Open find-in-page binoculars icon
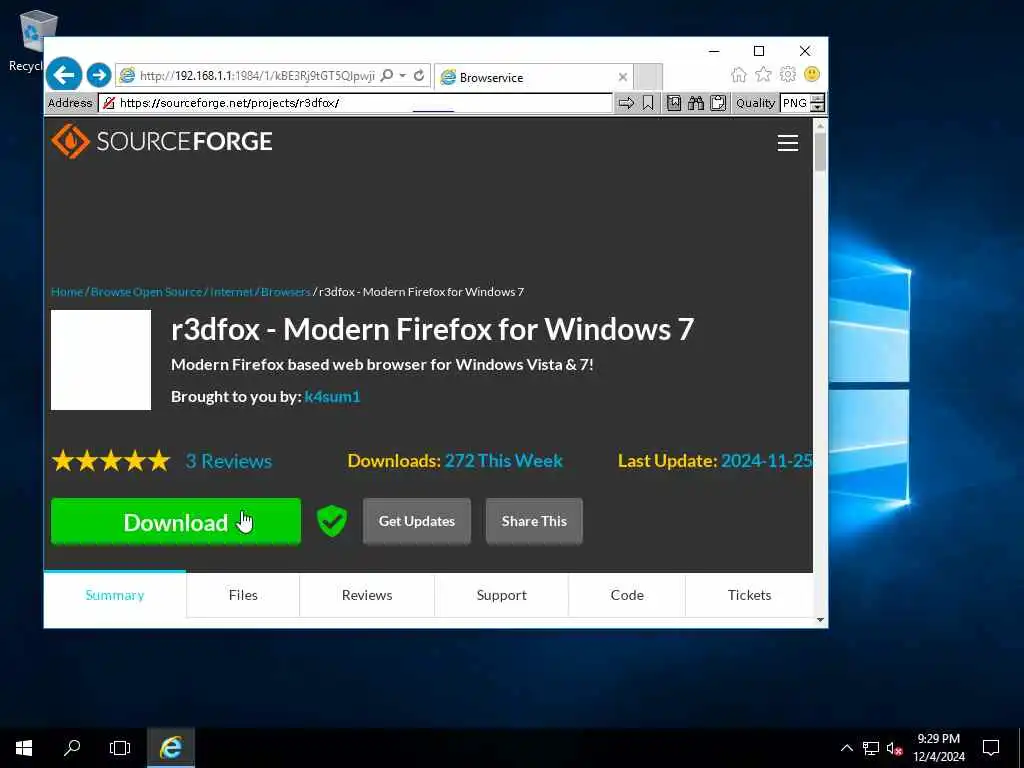This screenshot has width=1024, height=768. tap(696, 103)
